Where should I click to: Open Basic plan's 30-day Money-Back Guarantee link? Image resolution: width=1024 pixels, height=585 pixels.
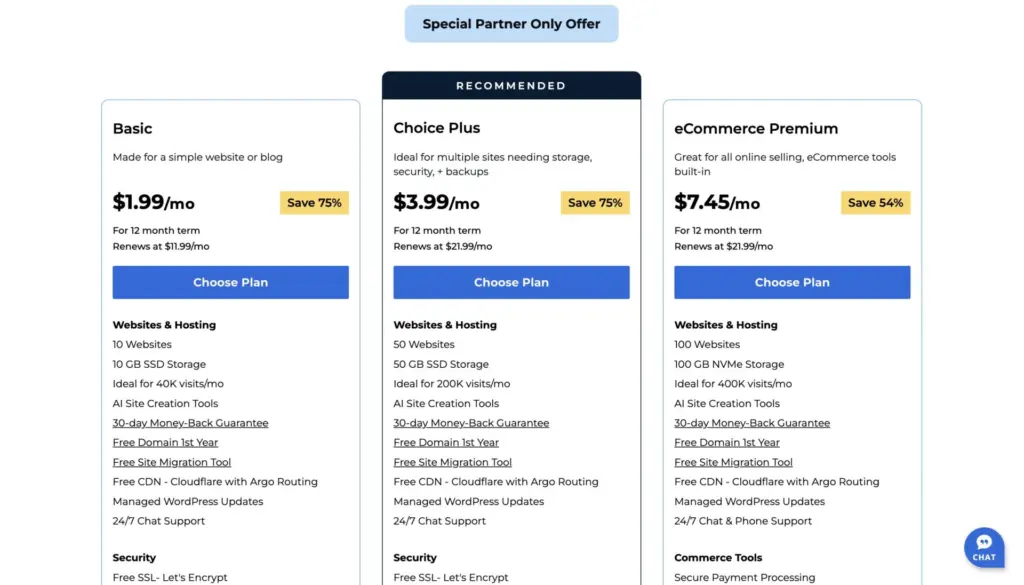point(190,423)
